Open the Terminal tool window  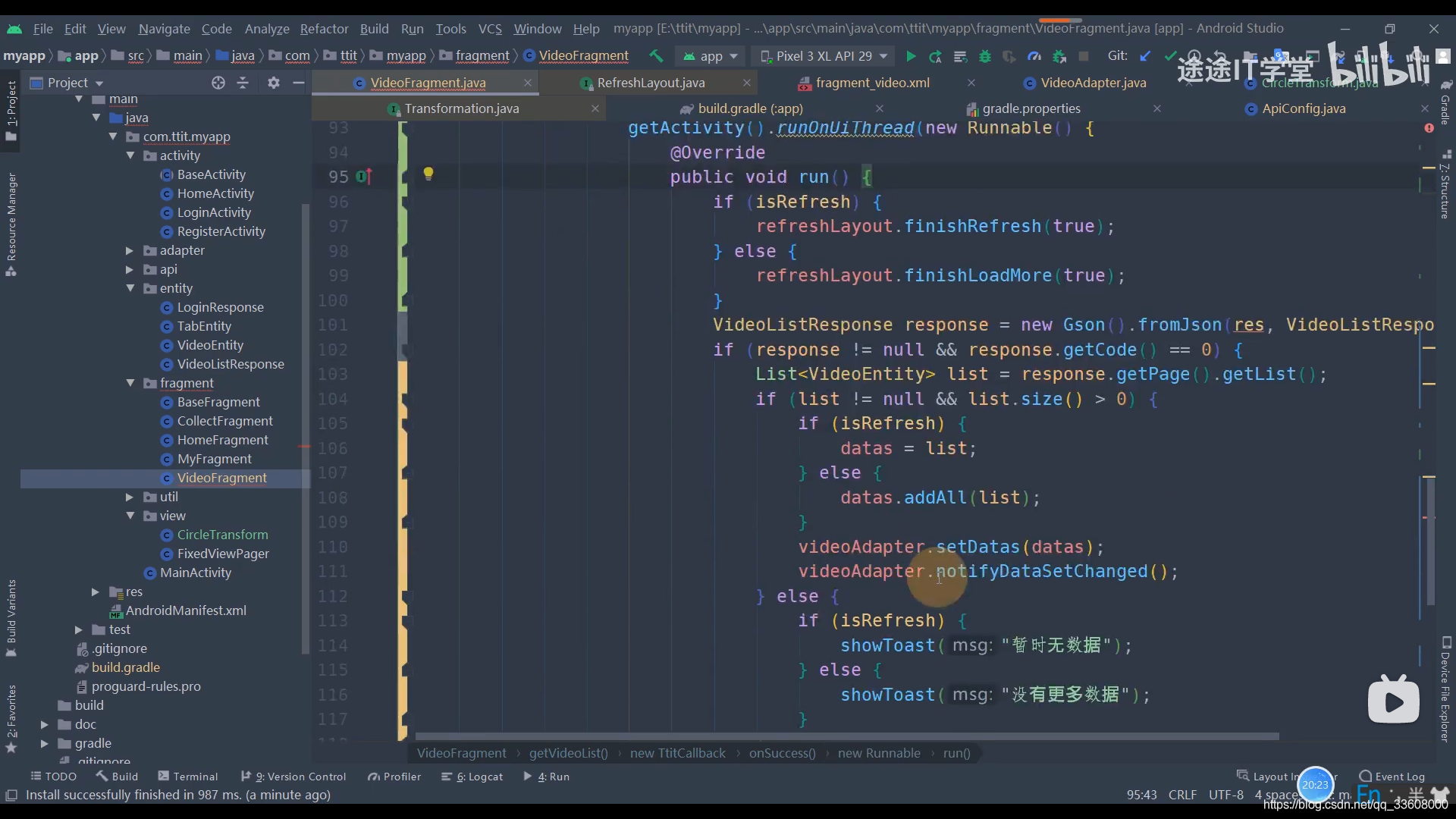[x=188, y=777]
